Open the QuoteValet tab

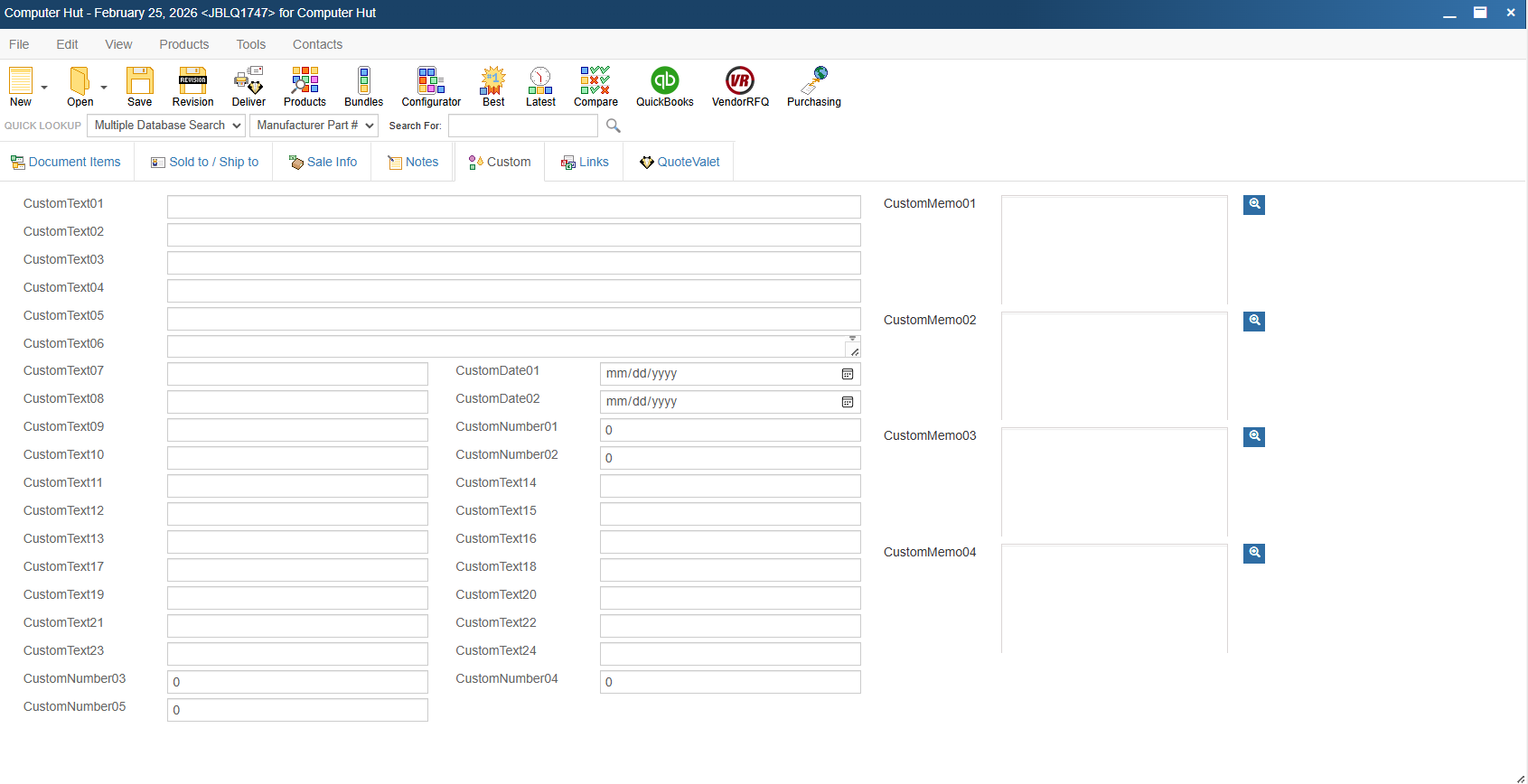[680, 162]
